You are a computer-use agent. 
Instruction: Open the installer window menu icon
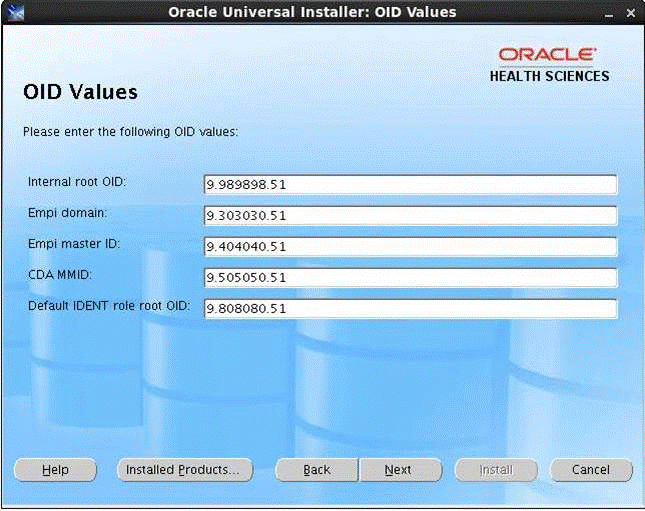point(15,12)
